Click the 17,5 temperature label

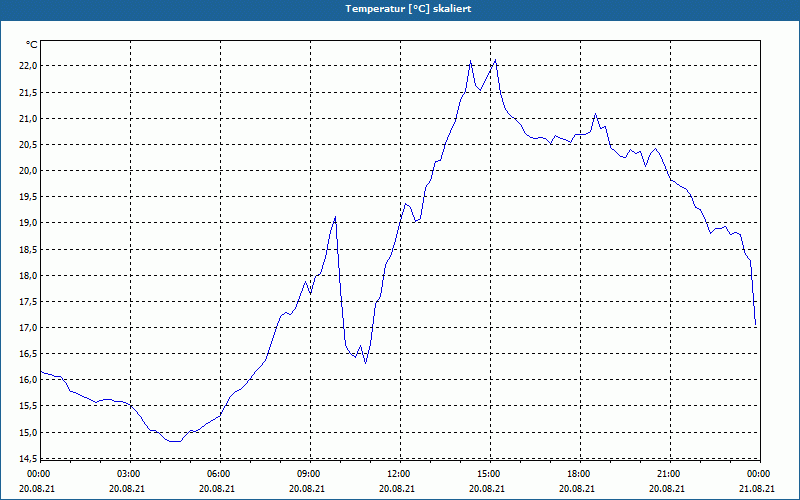27,302
